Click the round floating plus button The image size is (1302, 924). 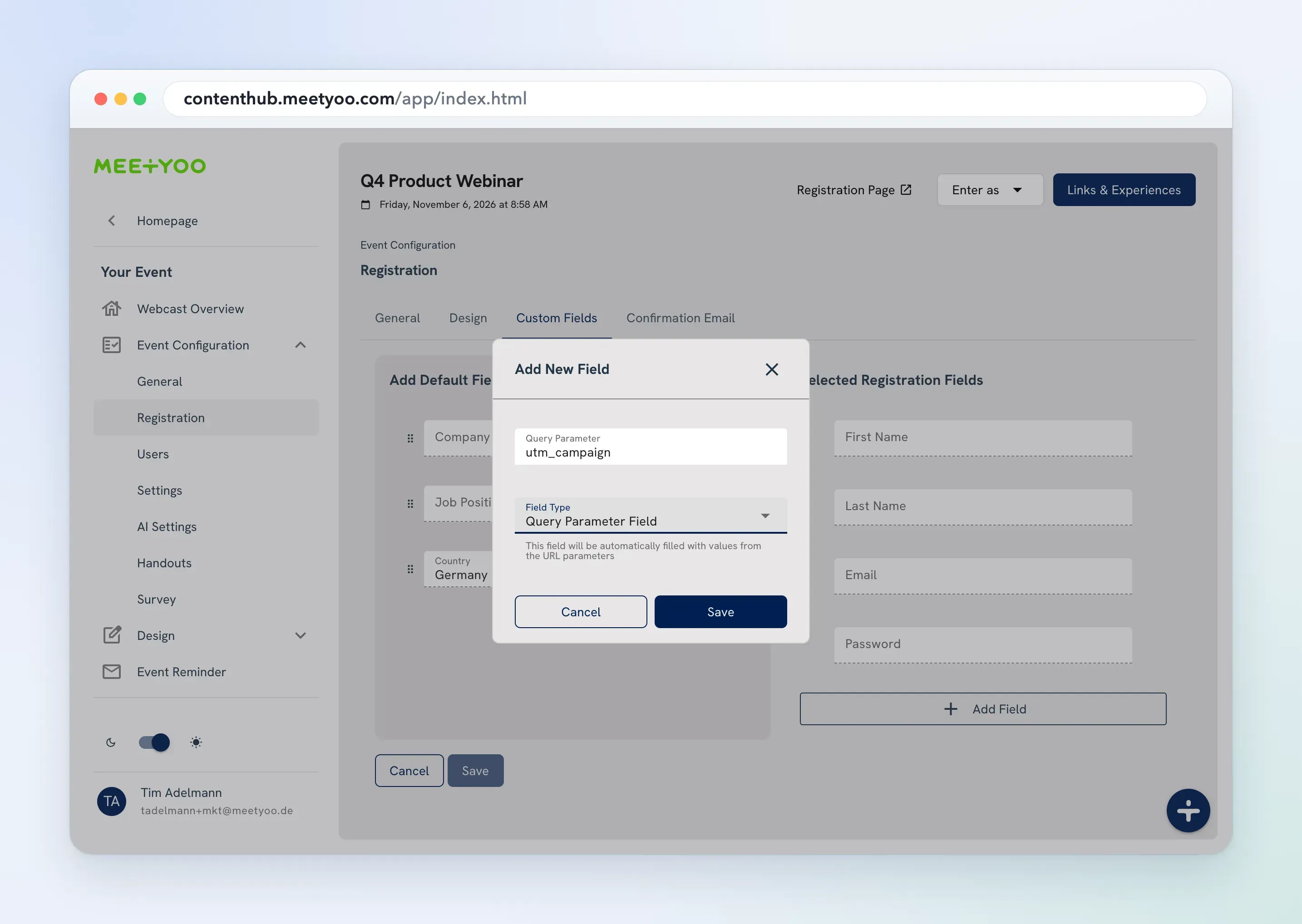pyautogui.click(x=1188, y=810)
